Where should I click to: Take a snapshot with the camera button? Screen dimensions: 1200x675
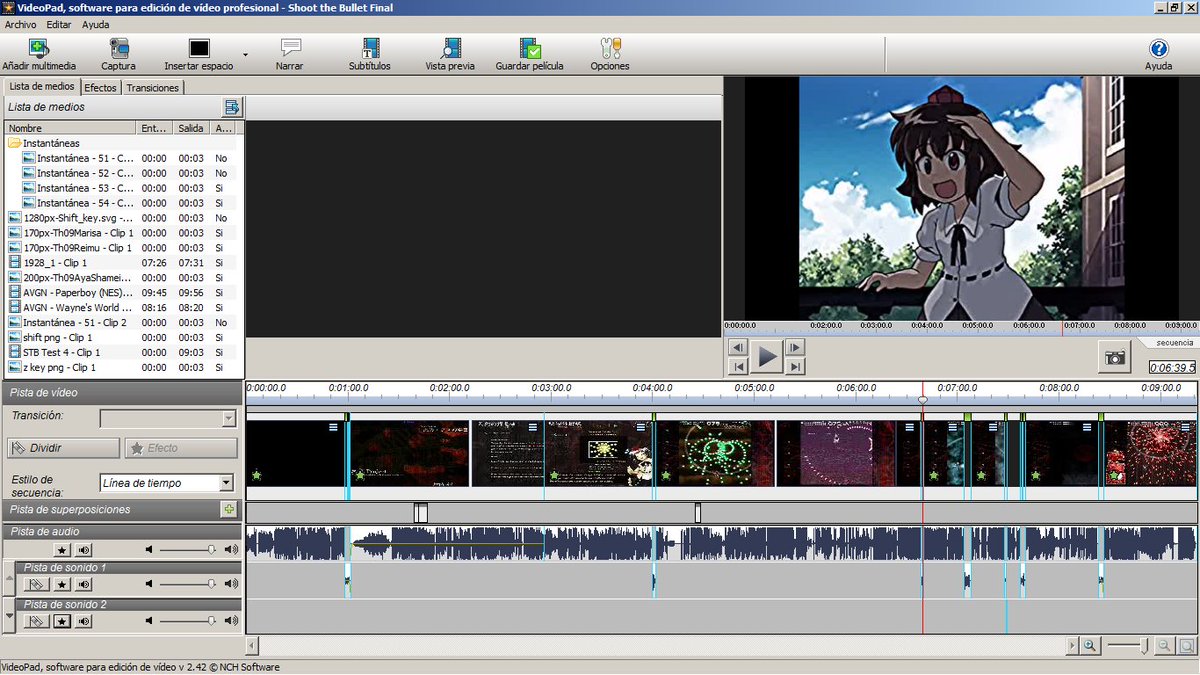(x=1114, y=357)
